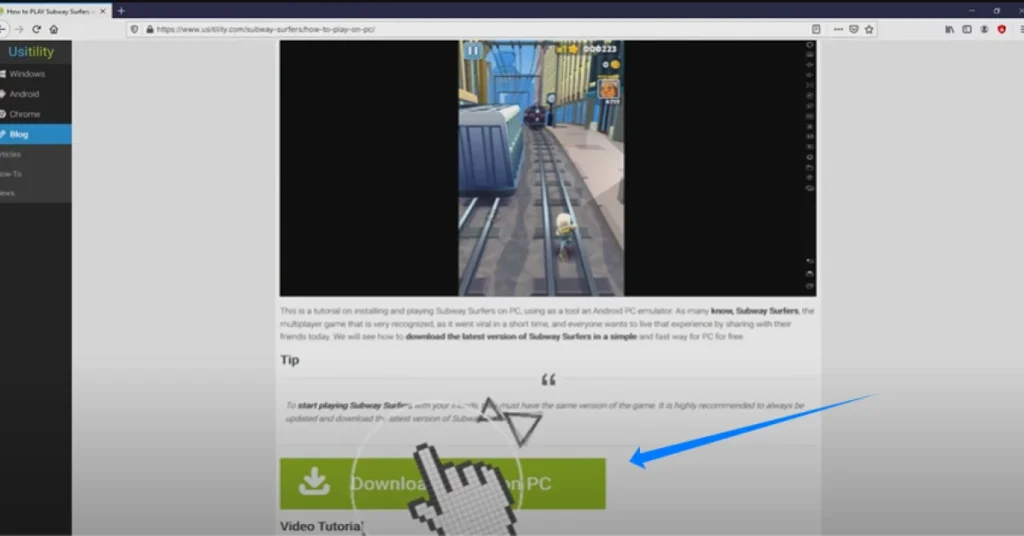Pause the Subway Surfers game preview
This screenshot has width=1024, height=536.
[x=473, y=51]
